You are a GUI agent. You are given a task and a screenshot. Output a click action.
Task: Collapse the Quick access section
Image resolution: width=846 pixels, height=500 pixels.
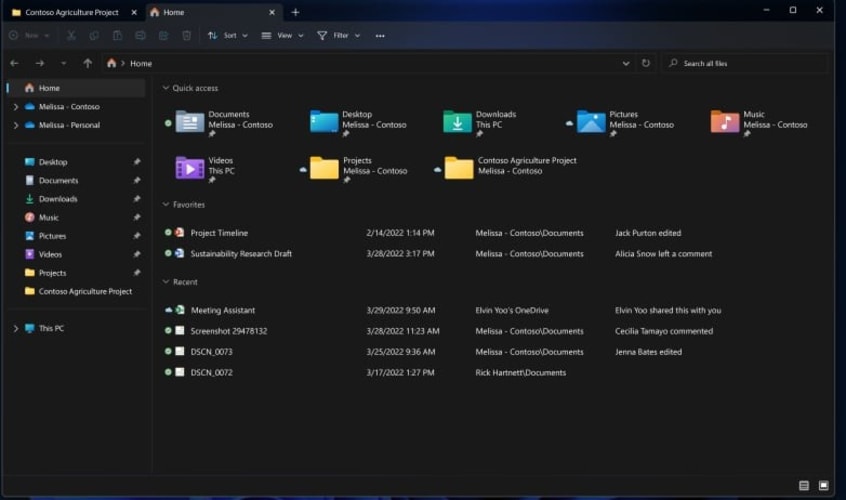tap(166, 88)
